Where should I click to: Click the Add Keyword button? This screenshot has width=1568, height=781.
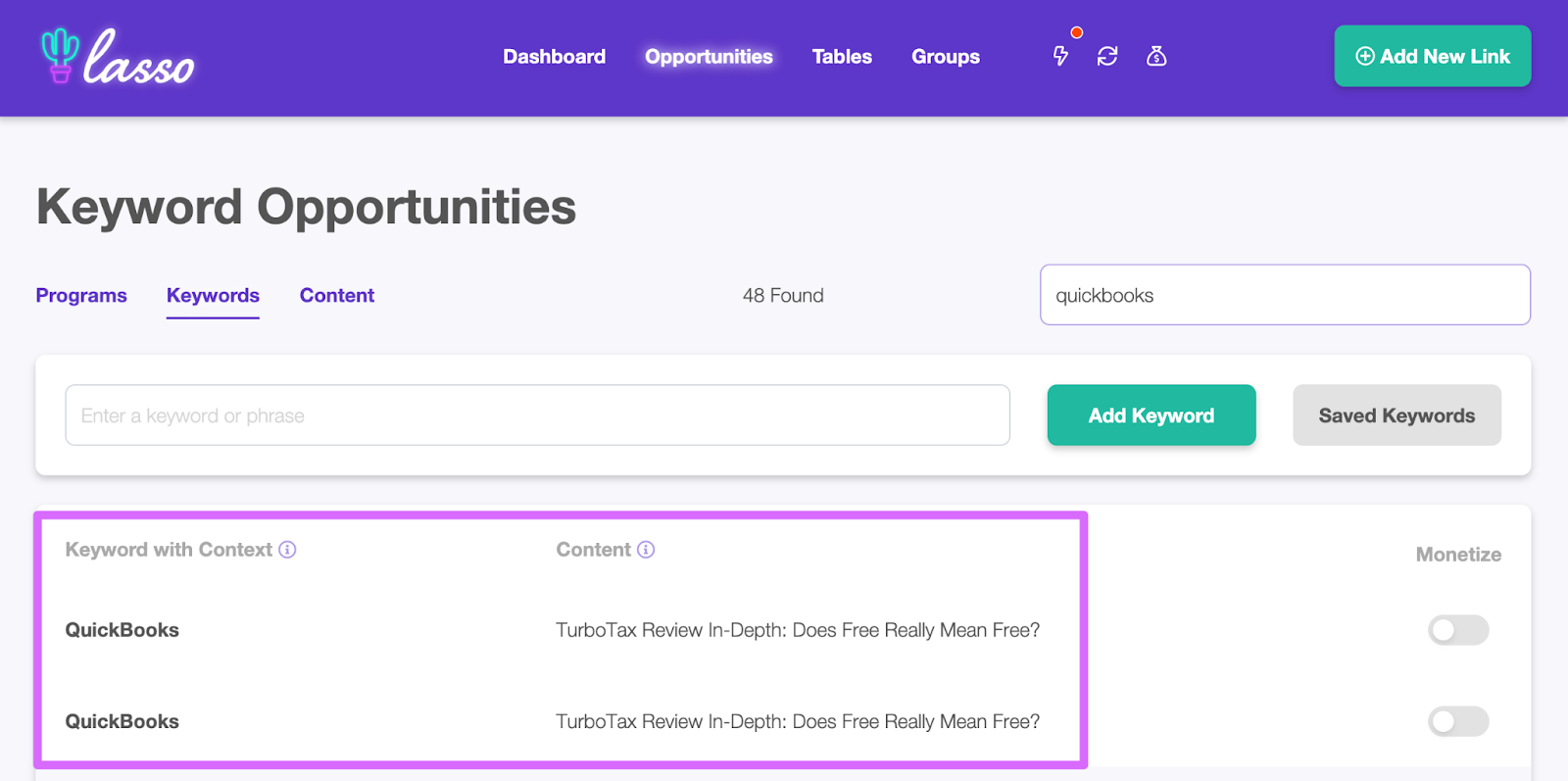pyautogui.click(x=1151, y=415)
